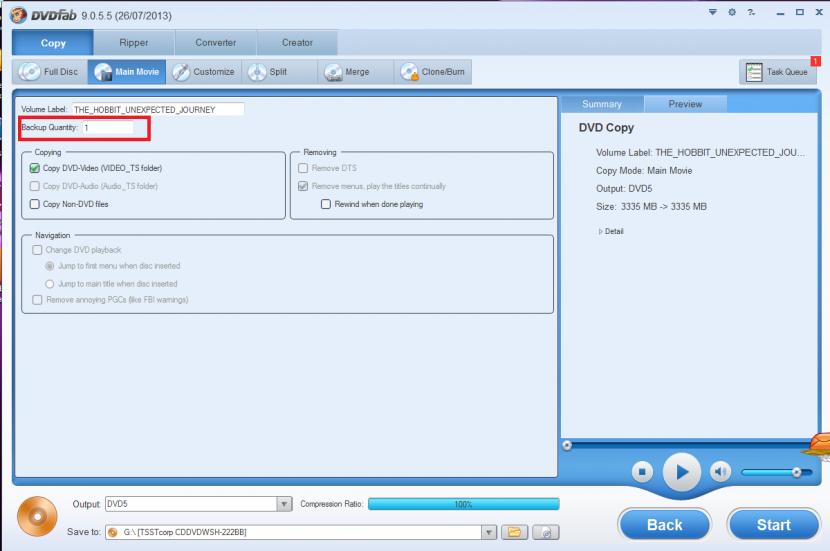Viewport: 830px width, 551px height.
Task: Enable Change DVD playback checkbox
Action: point(37,250)
